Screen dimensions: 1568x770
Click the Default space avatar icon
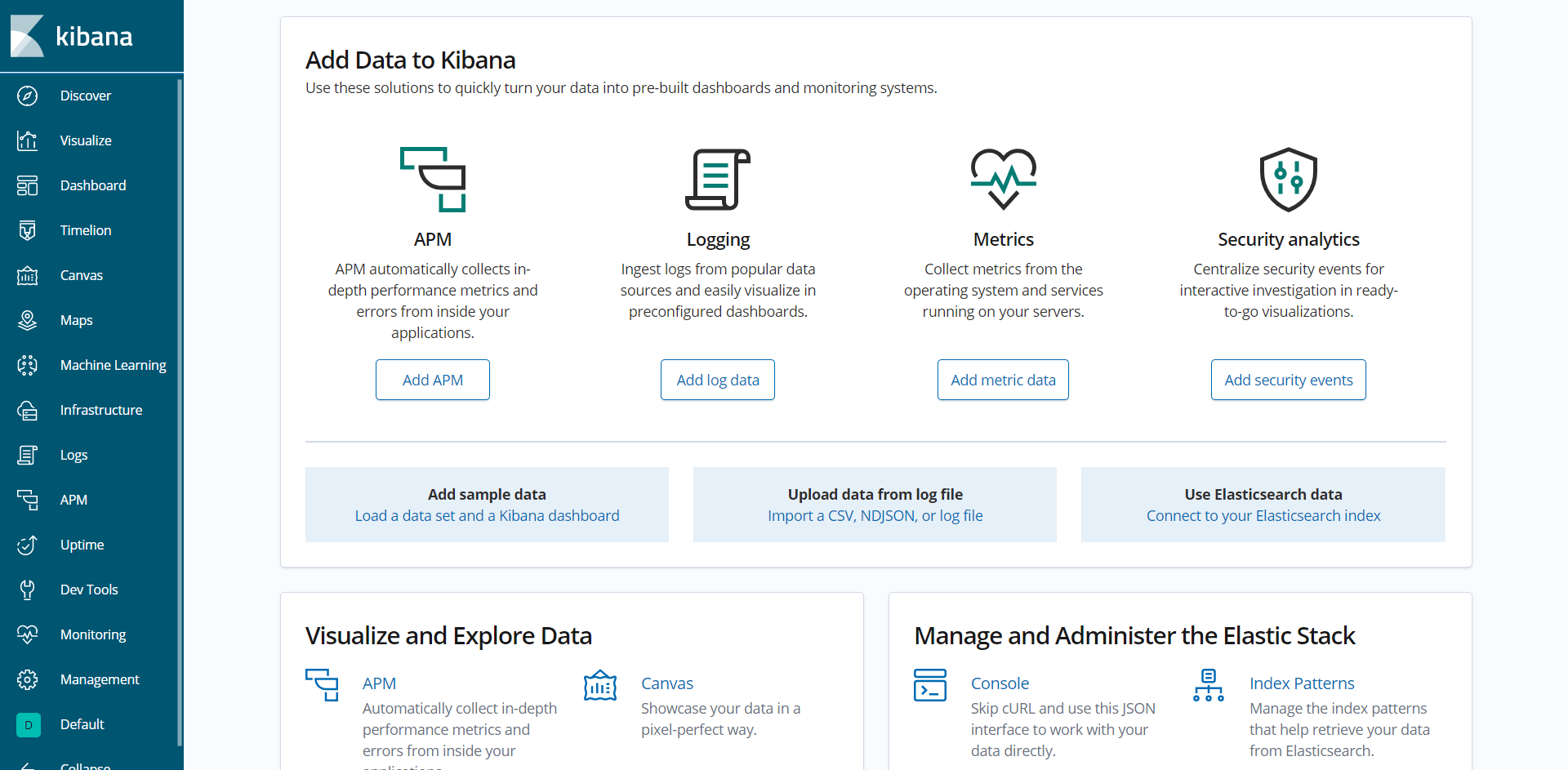tap(29, 724)
